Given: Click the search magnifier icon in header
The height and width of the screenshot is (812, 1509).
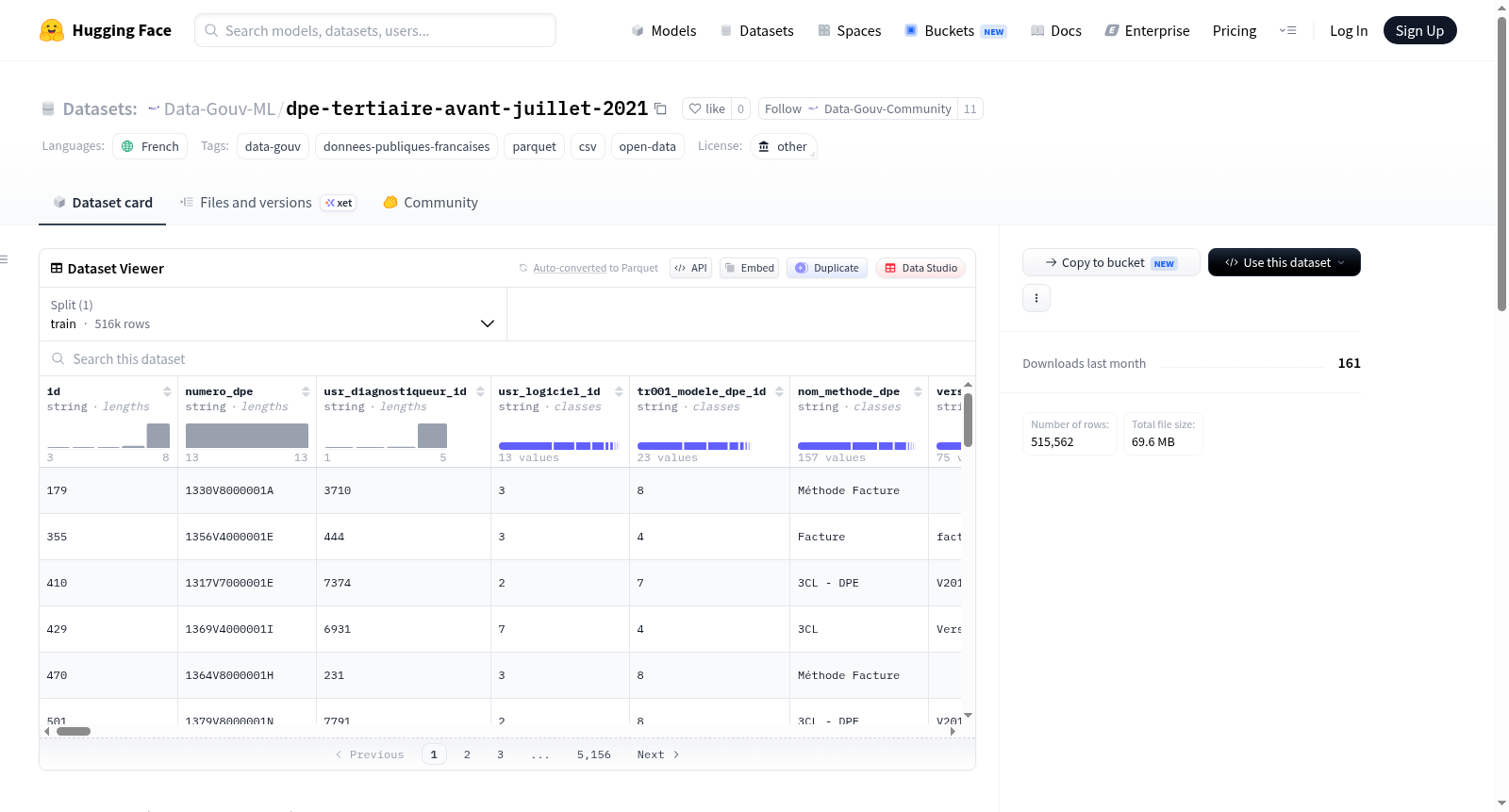Looking at the screenshot, I should click(x=211, y=30).
